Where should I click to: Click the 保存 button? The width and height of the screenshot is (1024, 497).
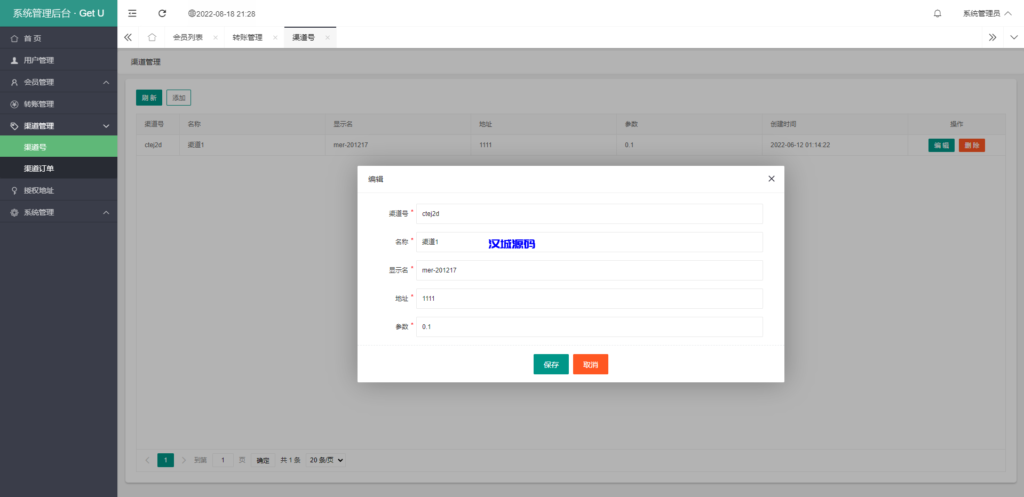point(551,365)
